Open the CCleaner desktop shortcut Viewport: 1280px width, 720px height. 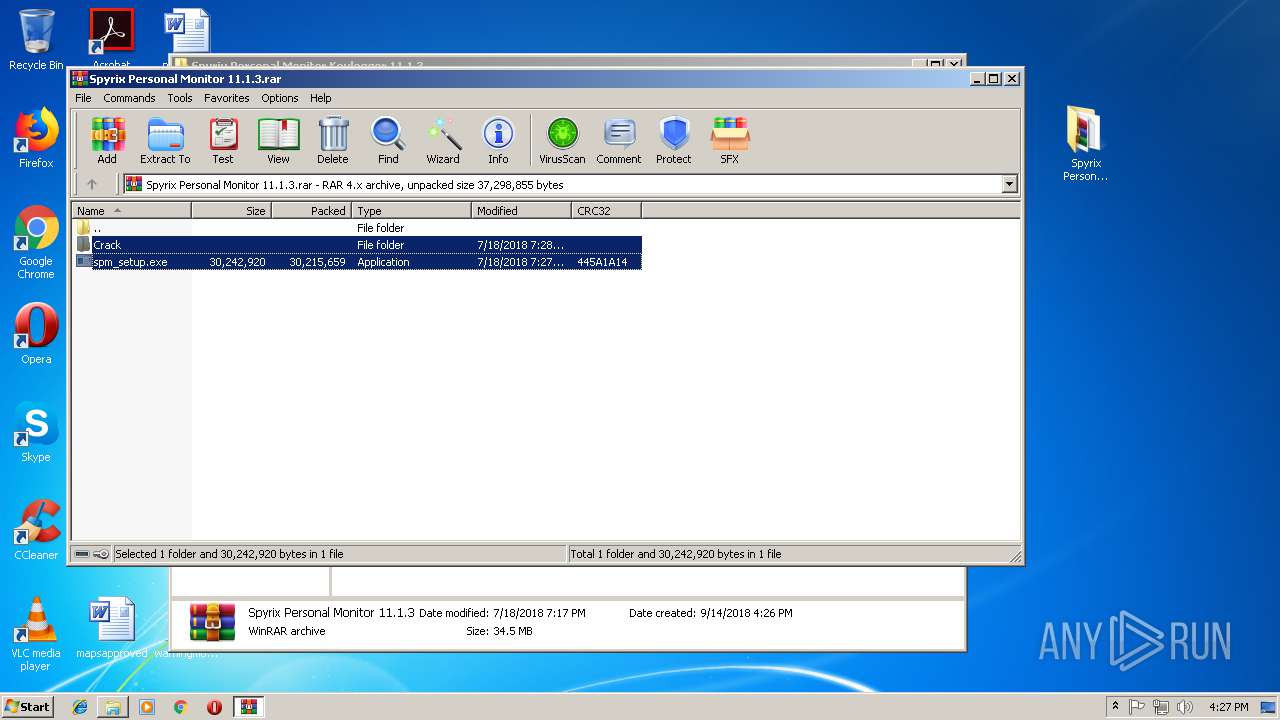[x=36, y=530]
